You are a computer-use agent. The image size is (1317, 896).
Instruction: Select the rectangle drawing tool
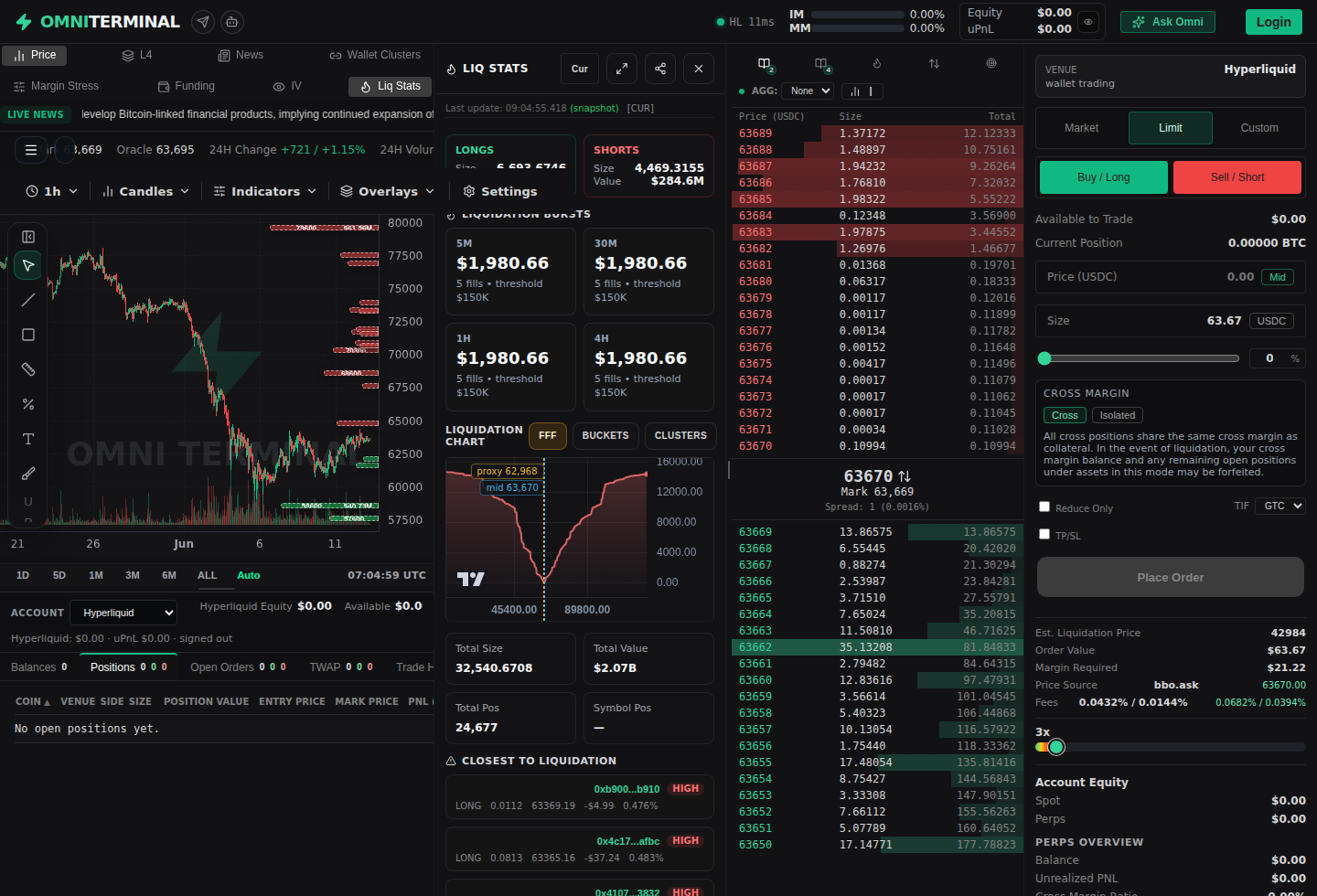tap(28, 335)
